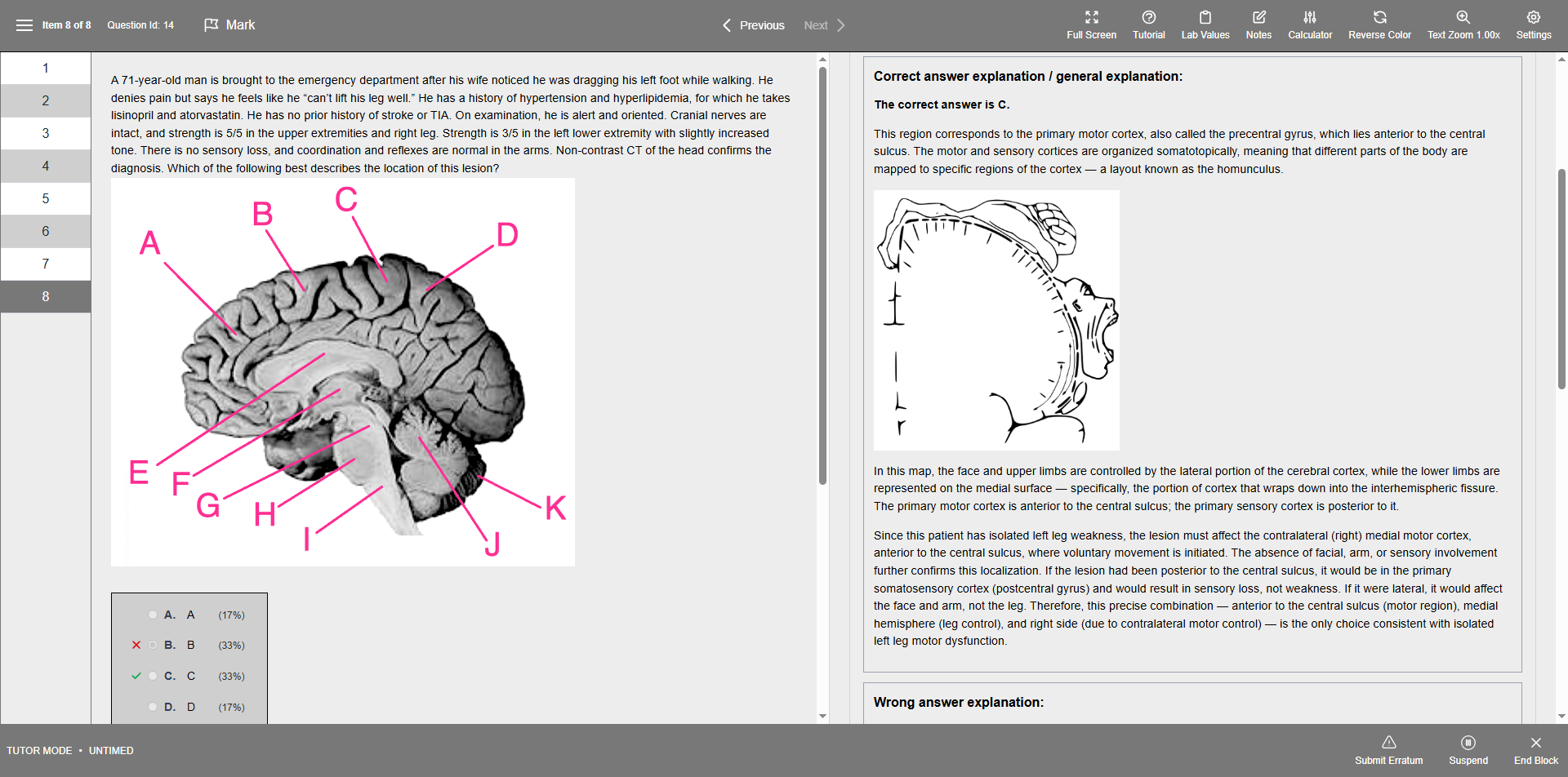Select radio button for answer C
The width and height of the screenshot is (1568, 777).
point(153,676)
